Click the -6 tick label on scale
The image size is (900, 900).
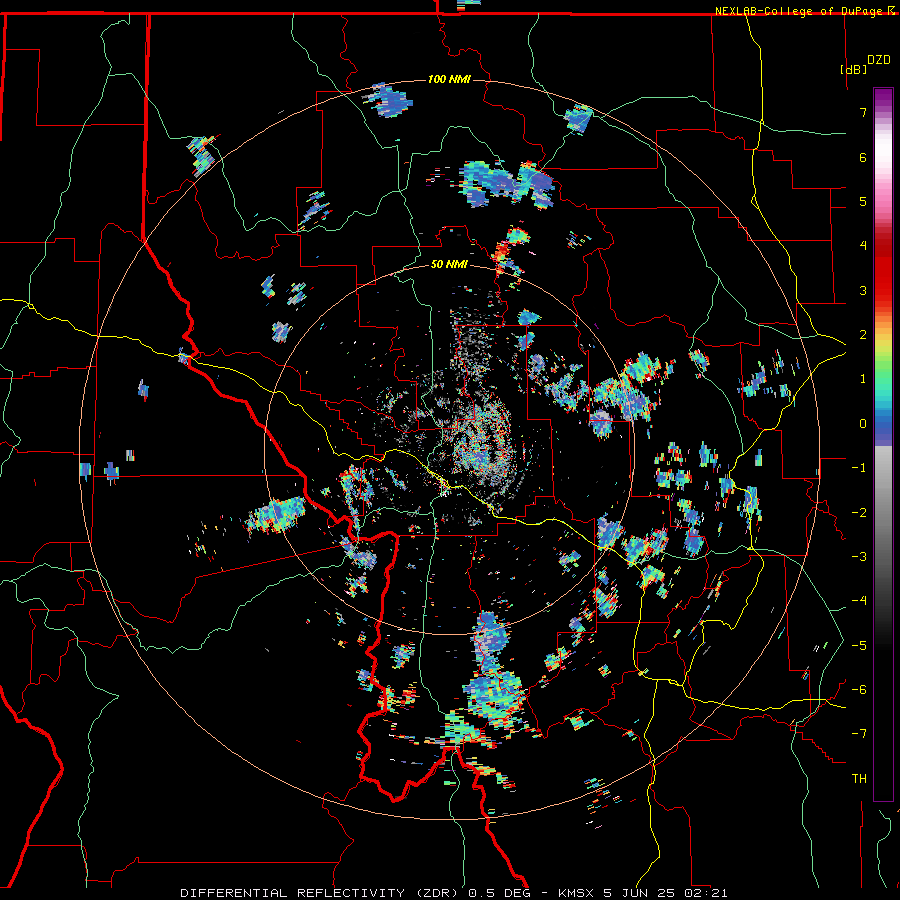(x=859, y=690)
